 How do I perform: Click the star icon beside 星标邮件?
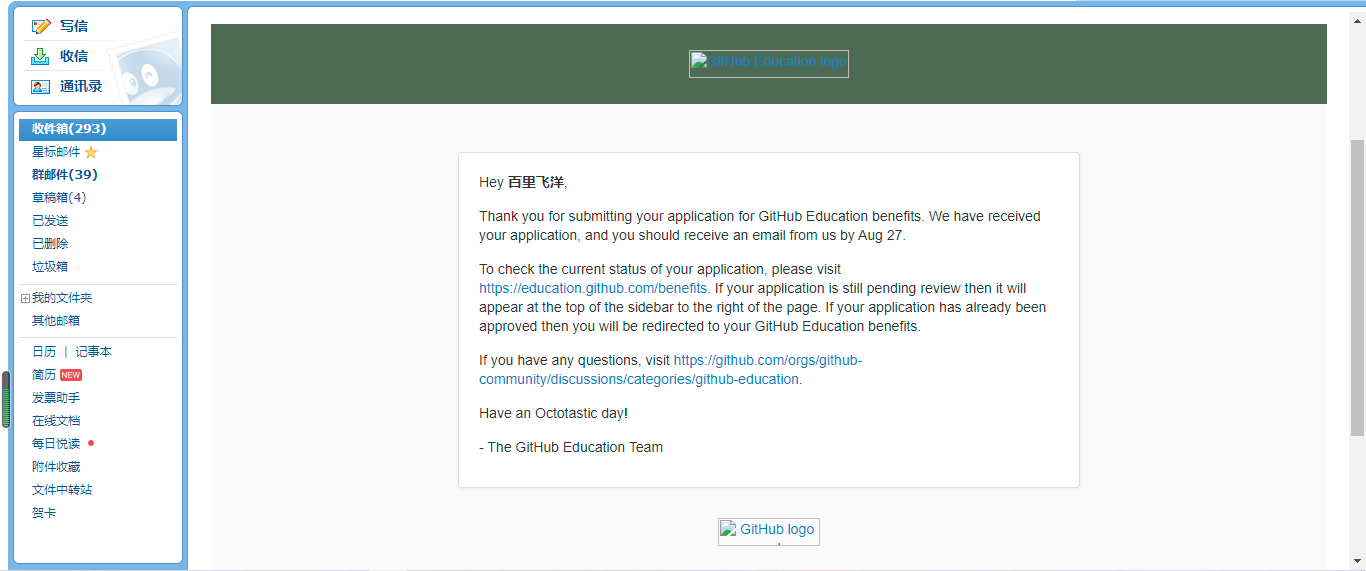coord(91,152)
